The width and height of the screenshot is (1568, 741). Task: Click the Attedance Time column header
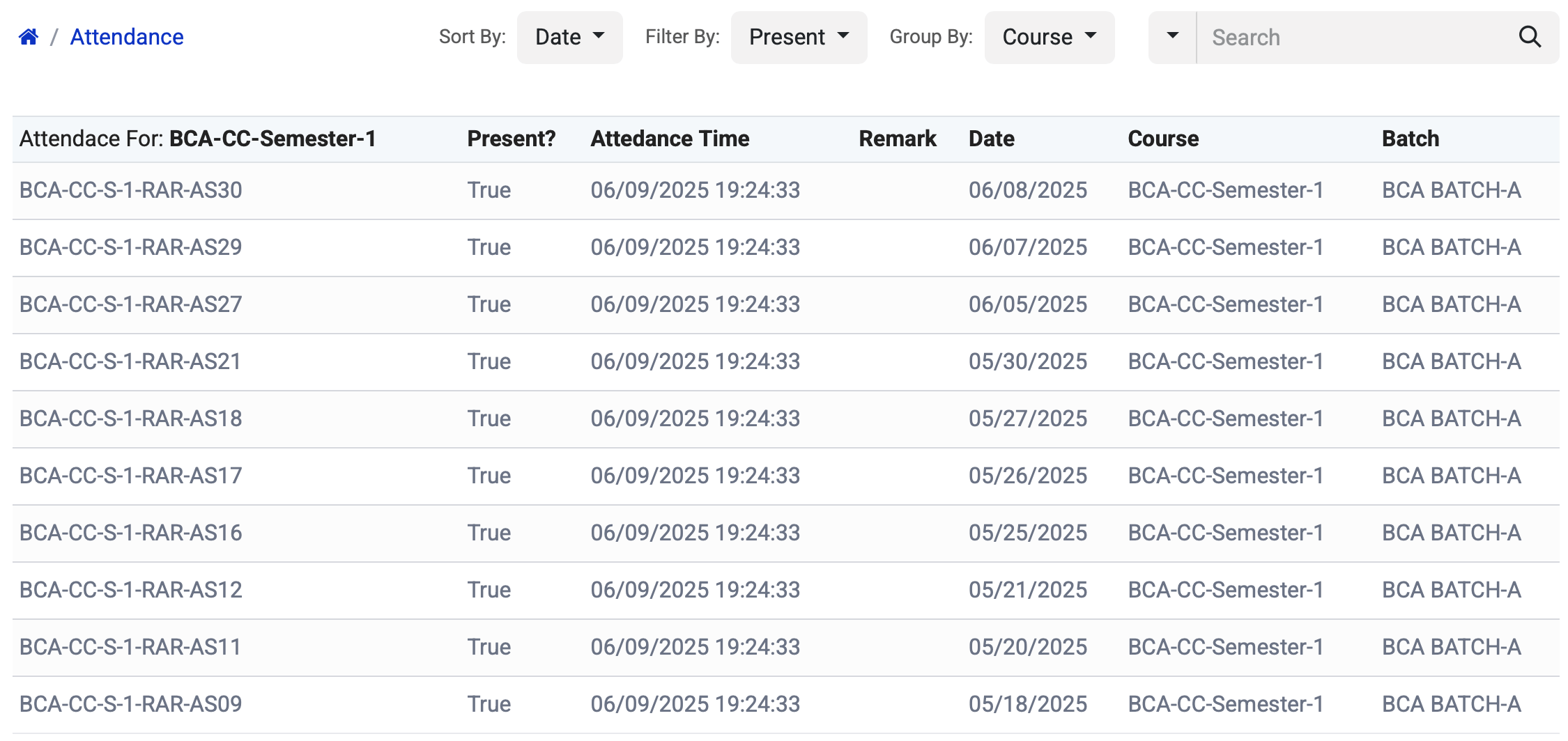[670, 139]
